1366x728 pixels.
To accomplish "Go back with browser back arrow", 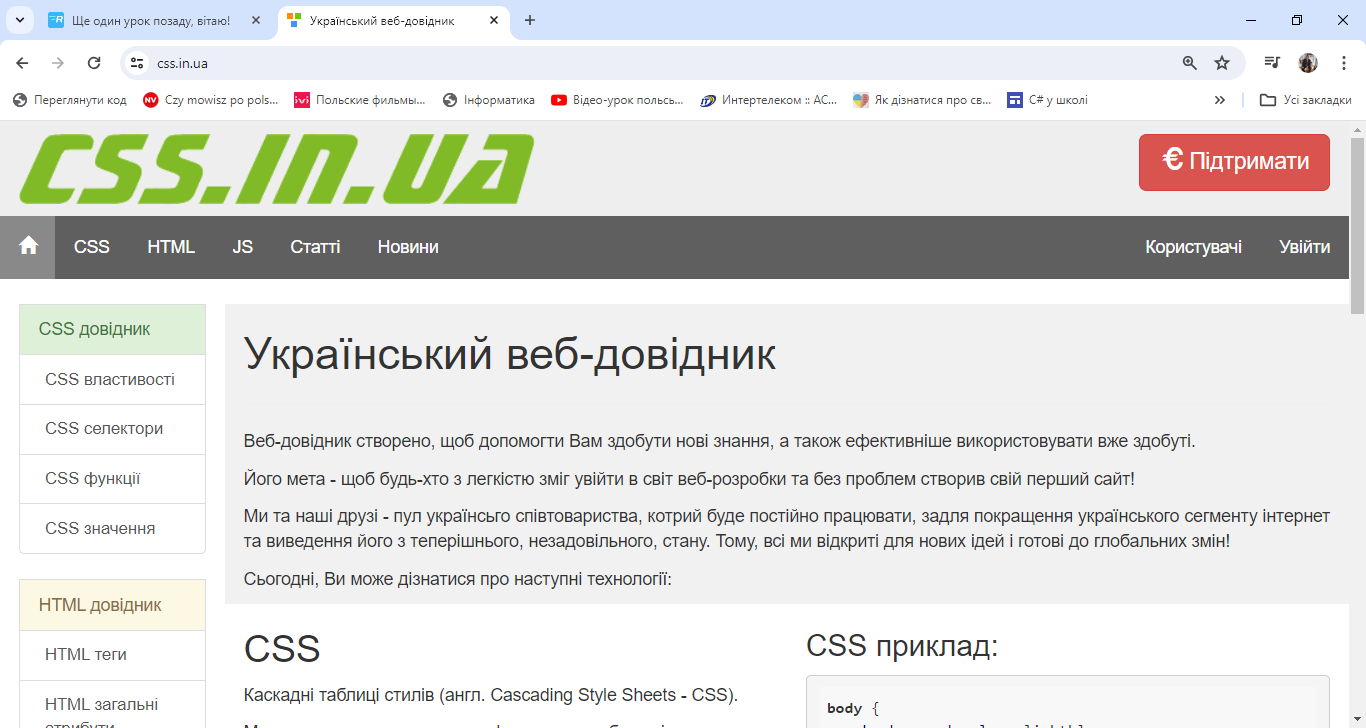I will tap(22, 62).
